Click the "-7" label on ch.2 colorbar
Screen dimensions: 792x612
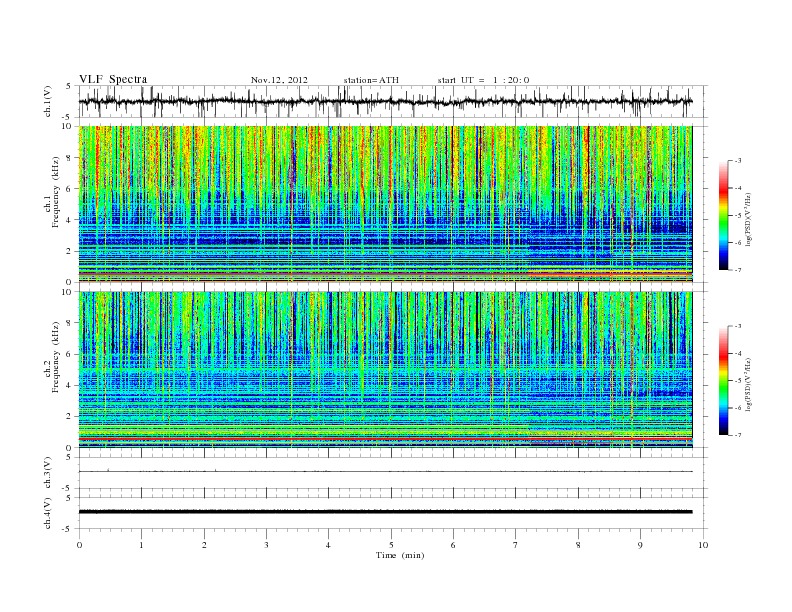click(x=738, y=435)
